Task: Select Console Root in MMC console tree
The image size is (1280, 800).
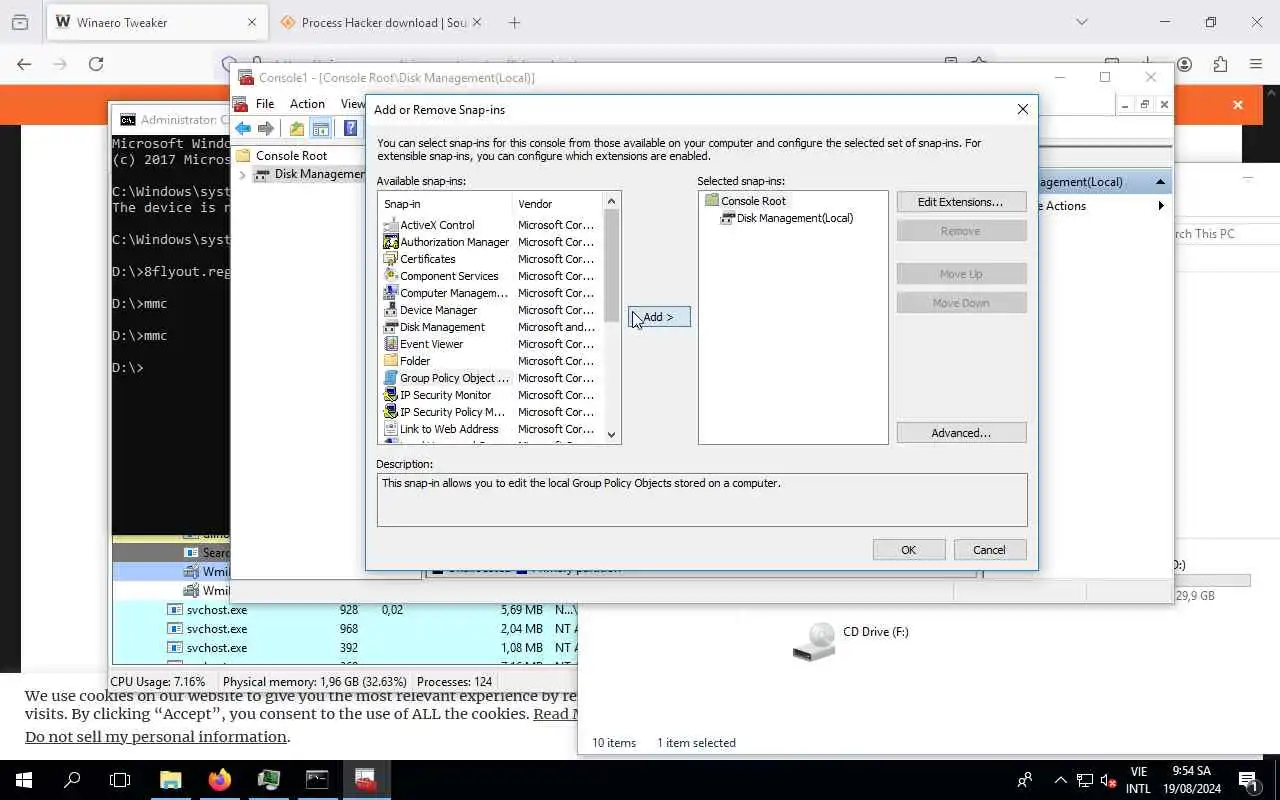Action: tap(282, 156)
